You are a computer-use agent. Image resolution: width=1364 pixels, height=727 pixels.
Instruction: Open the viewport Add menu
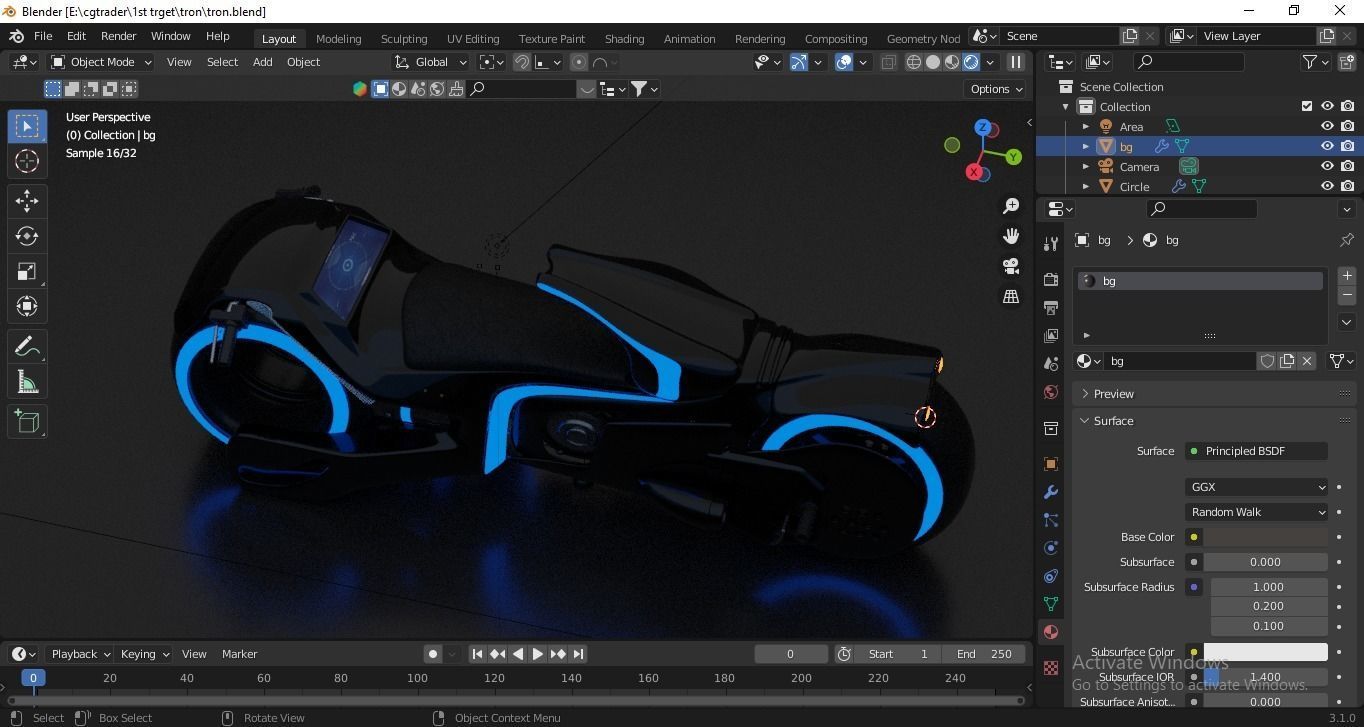(262, 62)
